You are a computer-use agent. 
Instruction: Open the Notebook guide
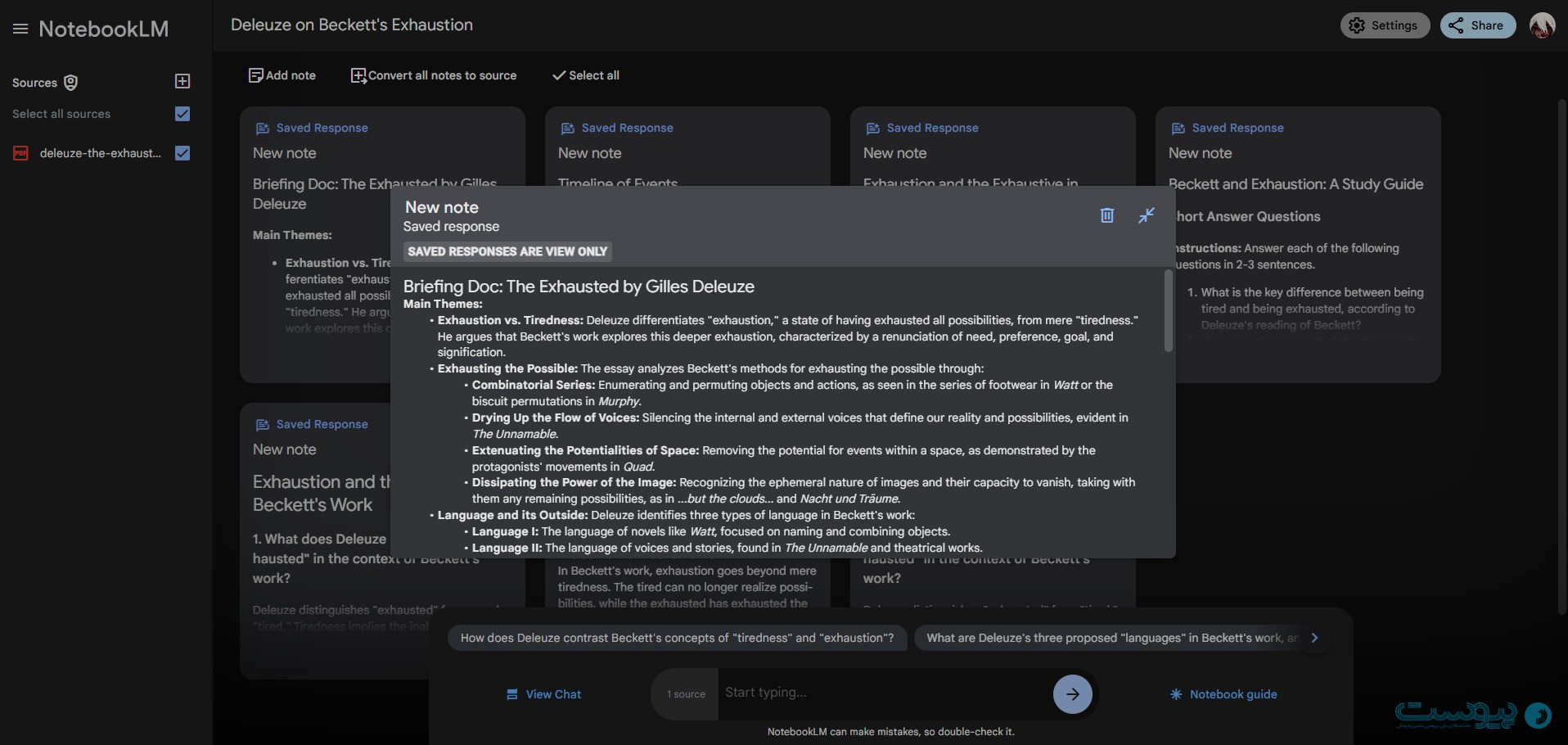1224,694
